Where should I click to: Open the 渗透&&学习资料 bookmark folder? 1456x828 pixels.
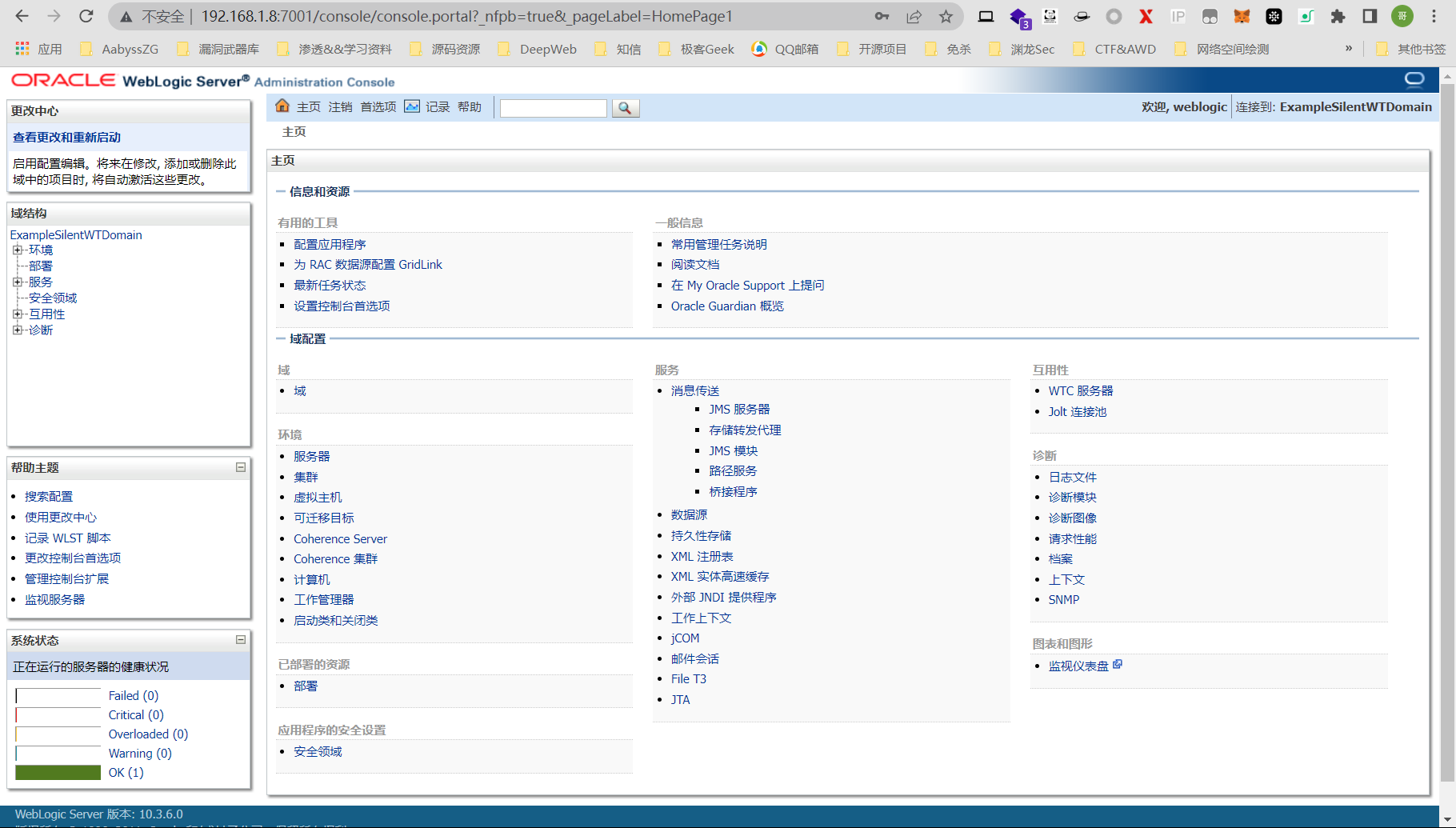[x=334, y=49]
